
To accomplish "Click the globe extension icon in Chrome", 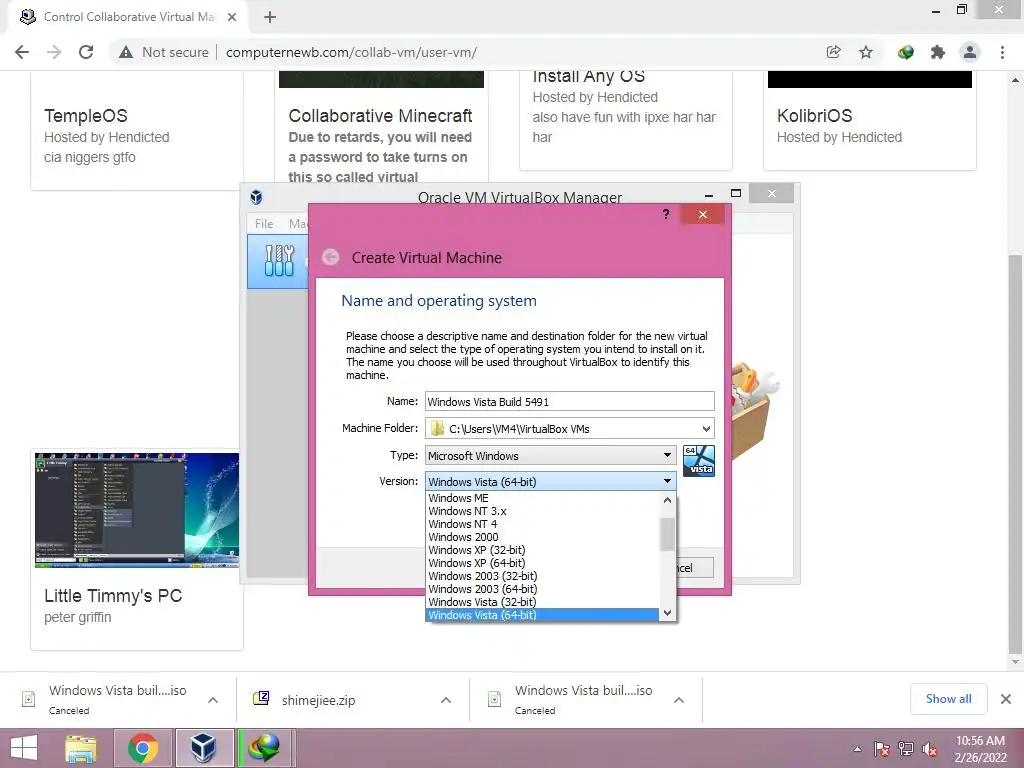I will [x=905, y=52].
